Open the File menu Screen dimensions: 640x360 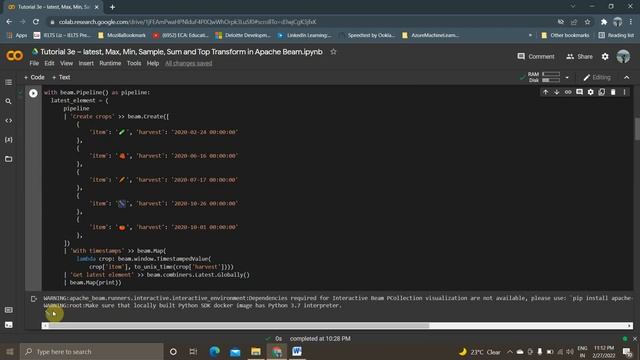(x=34, y=63)
